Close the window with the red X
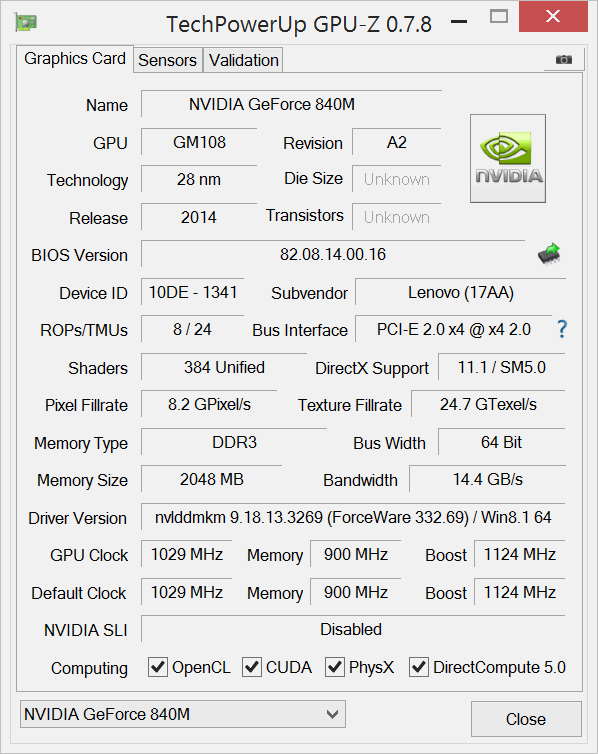 553,17
